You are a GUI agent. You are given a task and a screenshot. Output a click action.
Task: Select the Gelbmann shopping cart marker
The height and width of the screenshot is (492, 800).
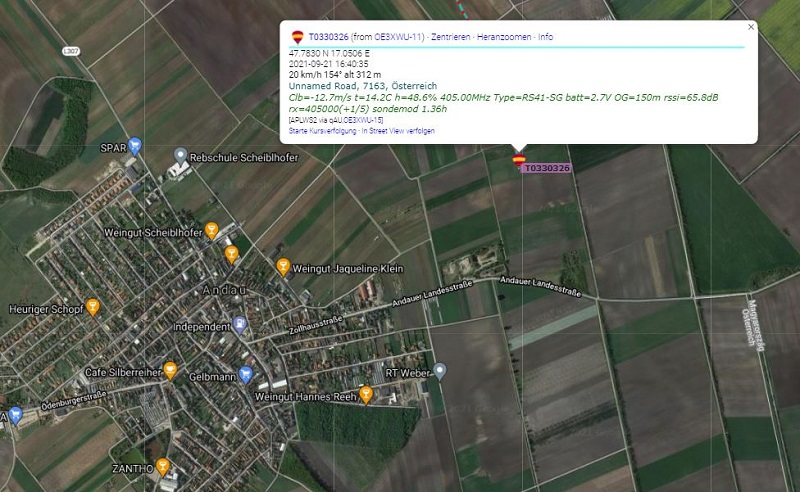pos(245,375)
